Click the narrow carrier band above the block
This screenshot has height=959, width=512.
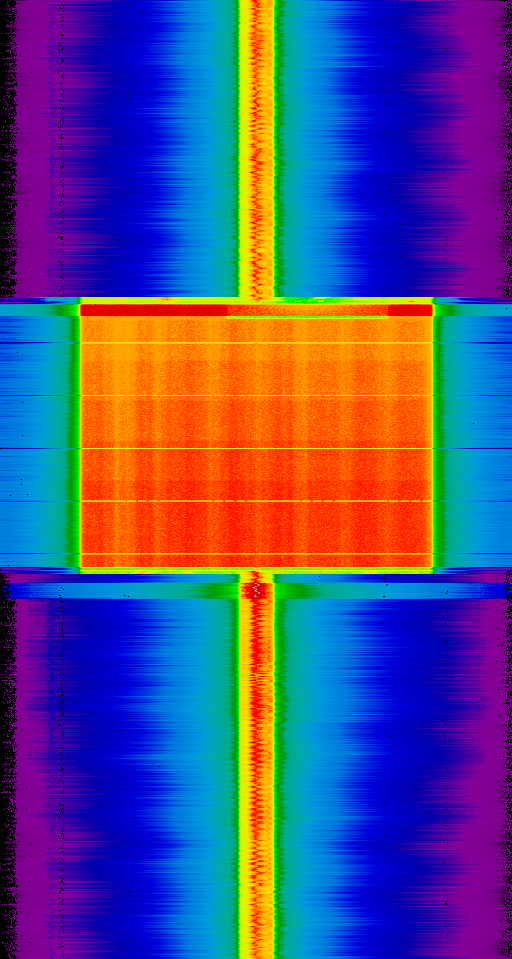pyautogui.click(x=256, y=149)
